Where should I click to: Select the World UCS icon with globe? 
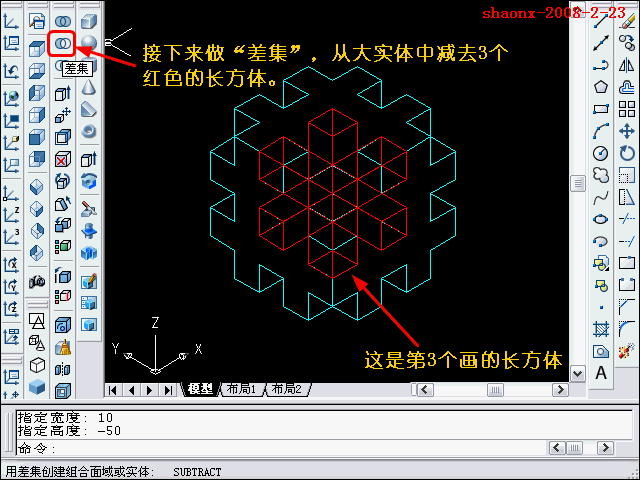coord(11,98)
